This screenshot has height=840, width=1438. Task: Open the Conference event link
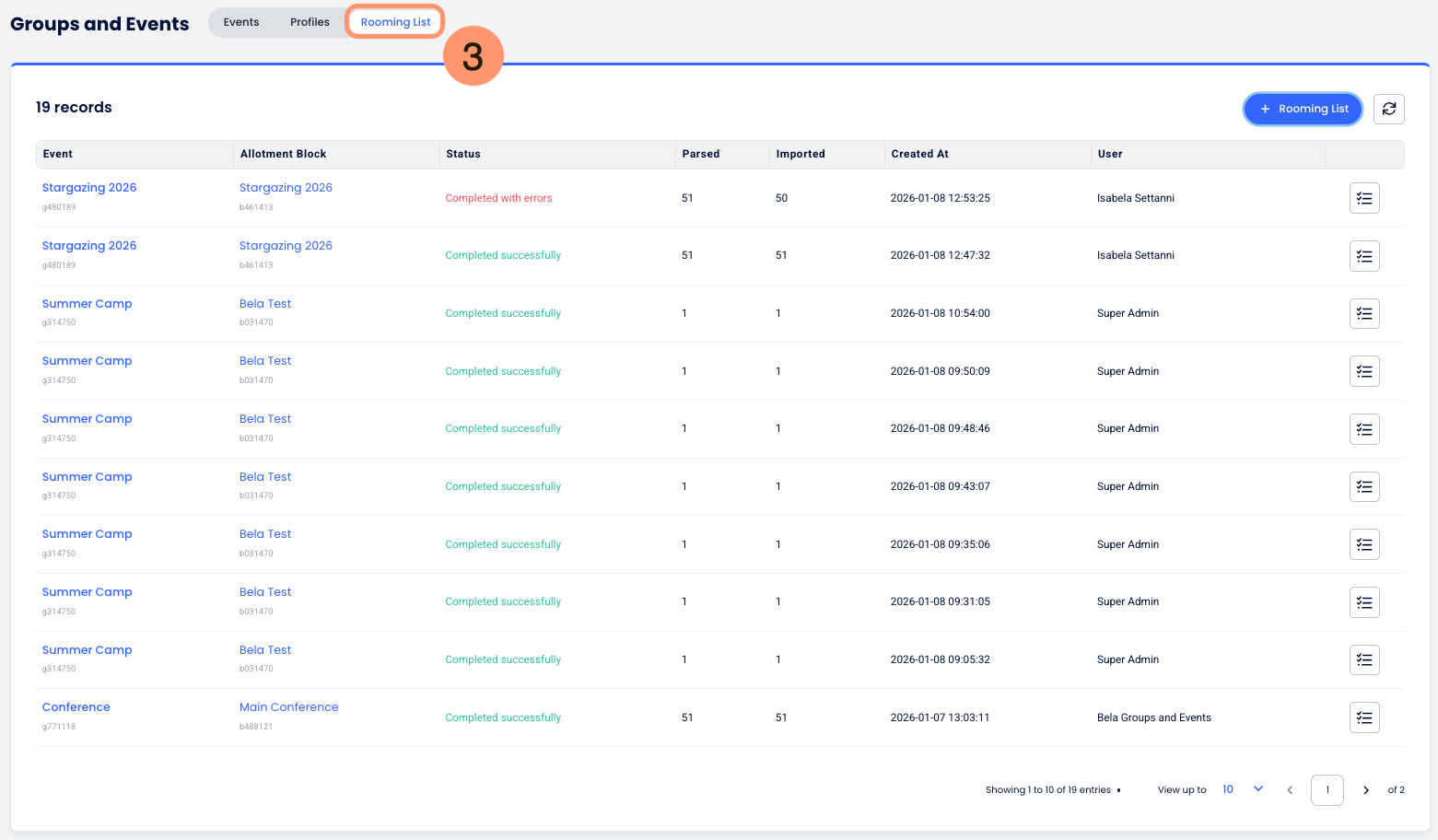coord(76,707)
